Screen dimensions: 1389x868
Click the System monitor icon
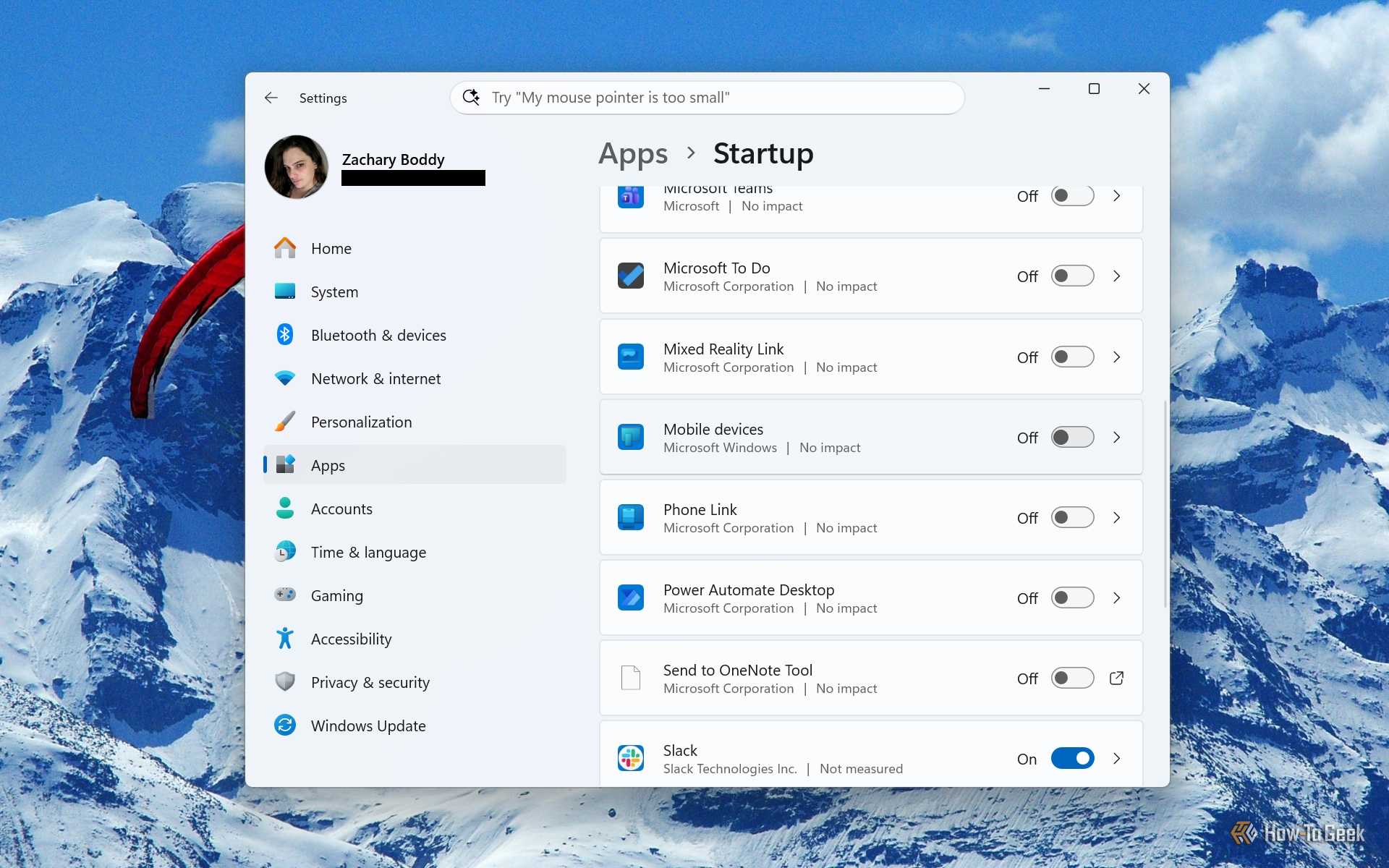(x=285, y=292)
